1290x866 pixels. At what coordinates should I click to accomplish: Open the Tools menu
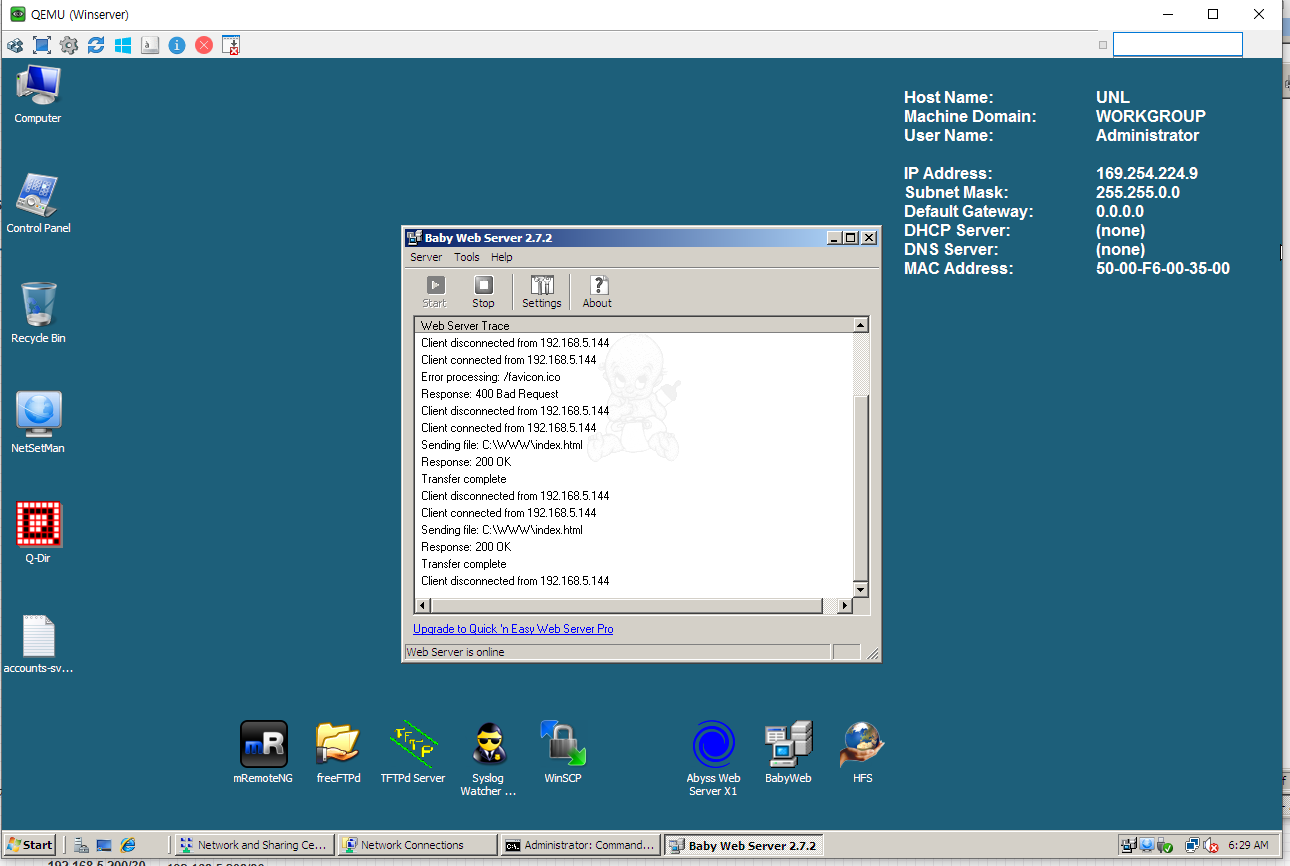(x=467, y=257)
